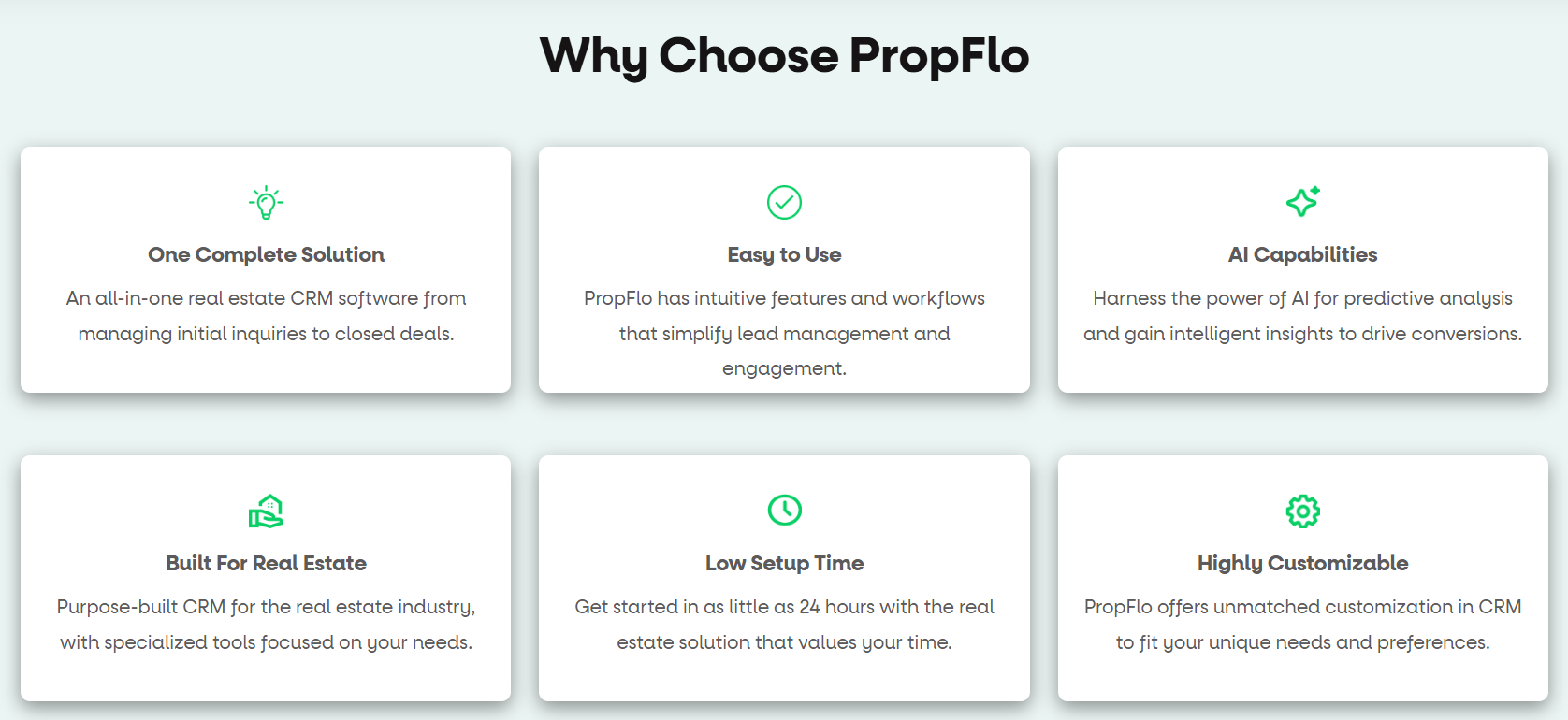Select the Easy to Use heading
1568x720 pixels.
click(784, 254)
